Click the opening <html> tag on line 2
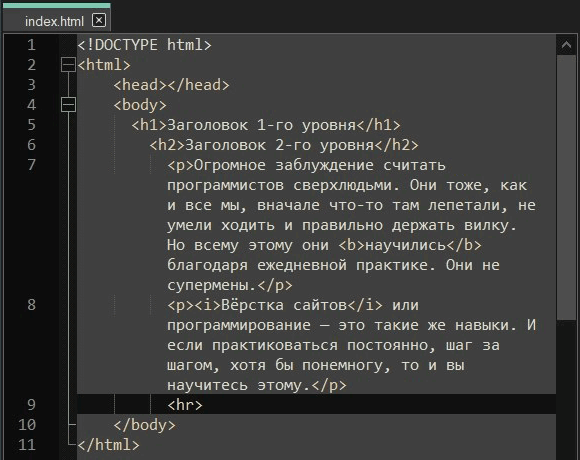This screenshot has height=460, width=580. [x=104, y=65]
